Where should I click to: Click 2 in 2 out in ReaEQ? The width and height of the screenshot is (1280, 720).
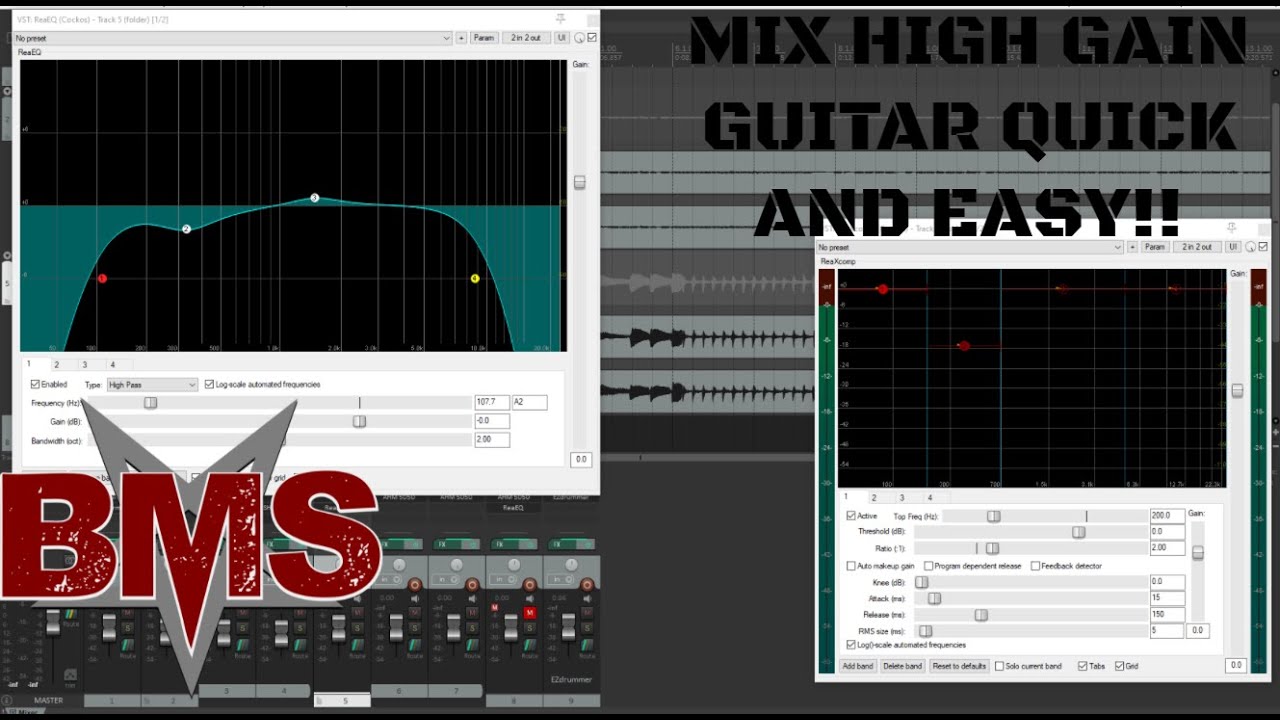pos(526,38)
